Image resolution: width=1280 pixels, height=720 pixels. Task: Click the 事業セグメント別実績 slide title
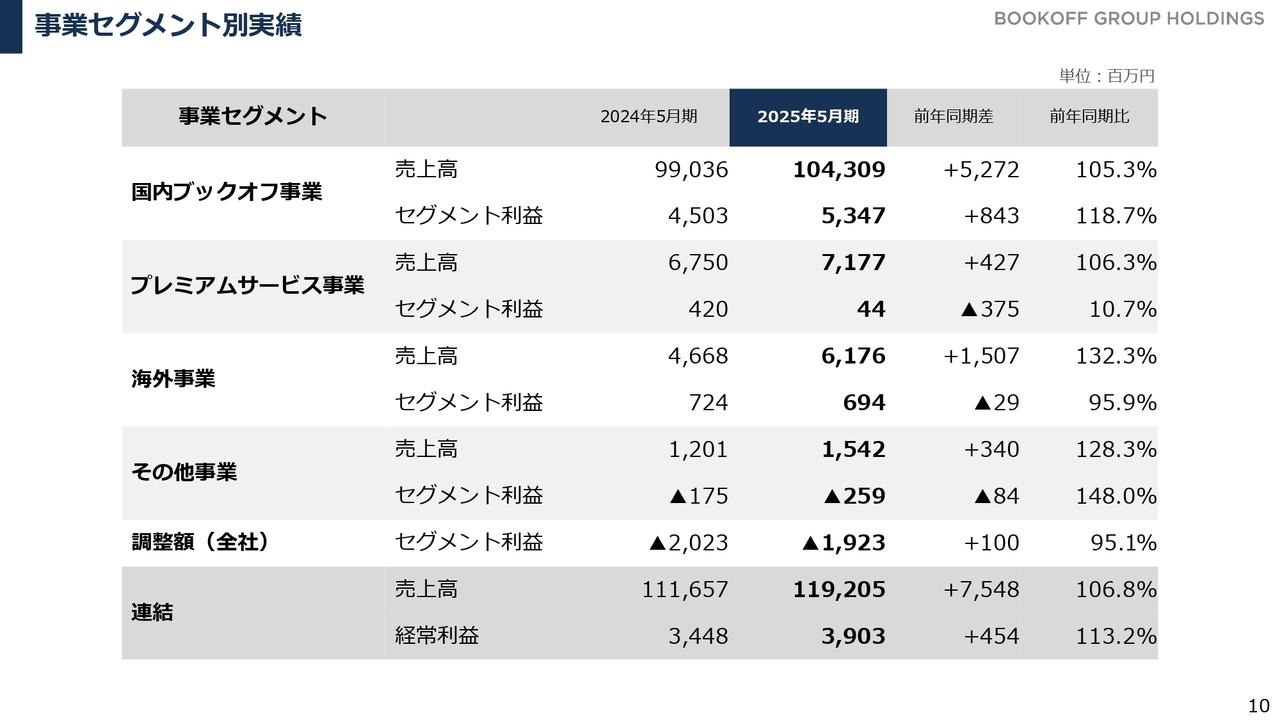tap(168, 25)
